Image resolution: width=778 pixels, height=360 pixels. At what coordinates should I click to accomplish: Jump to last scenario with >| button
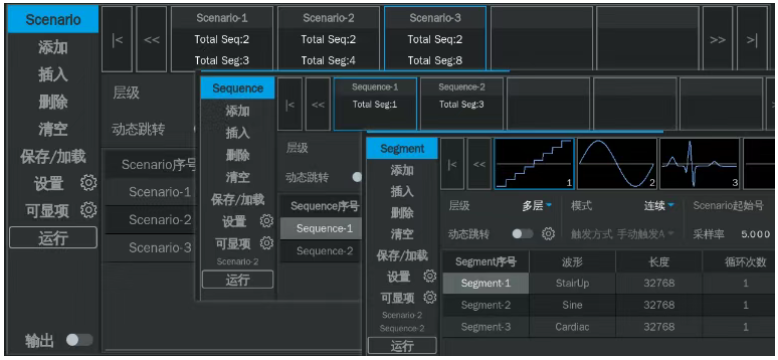[752, 39]
